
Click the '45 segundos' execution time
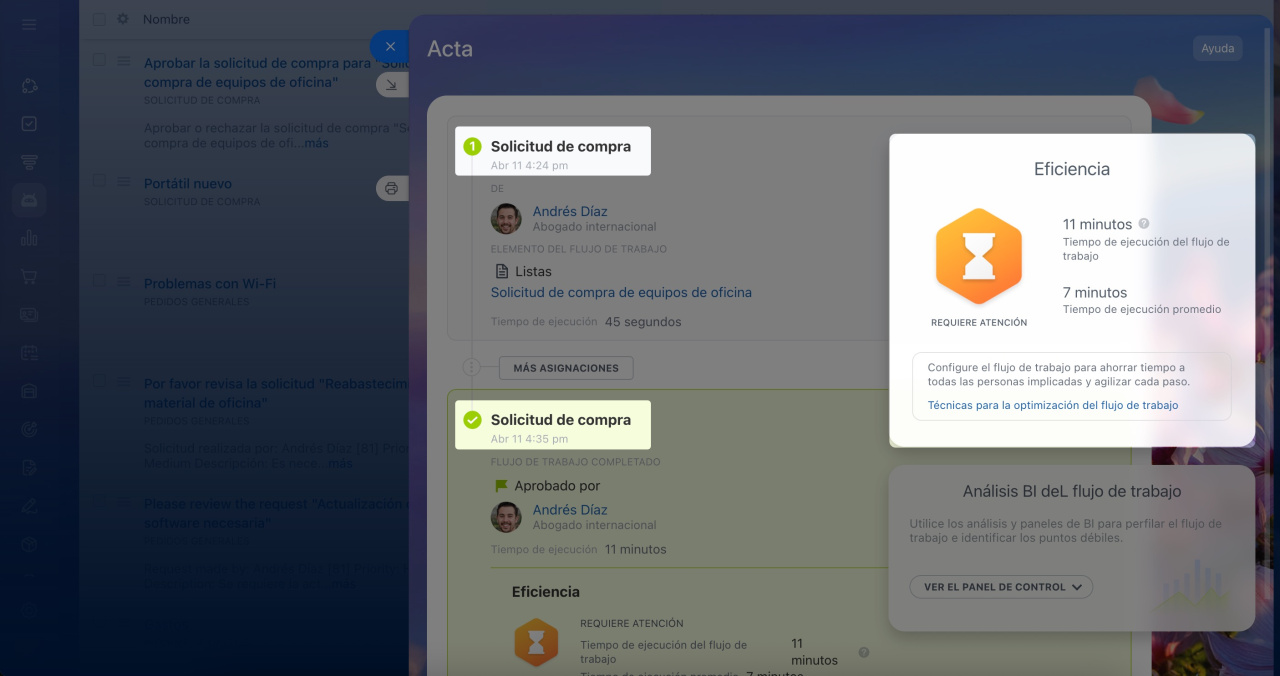point(643,322)
